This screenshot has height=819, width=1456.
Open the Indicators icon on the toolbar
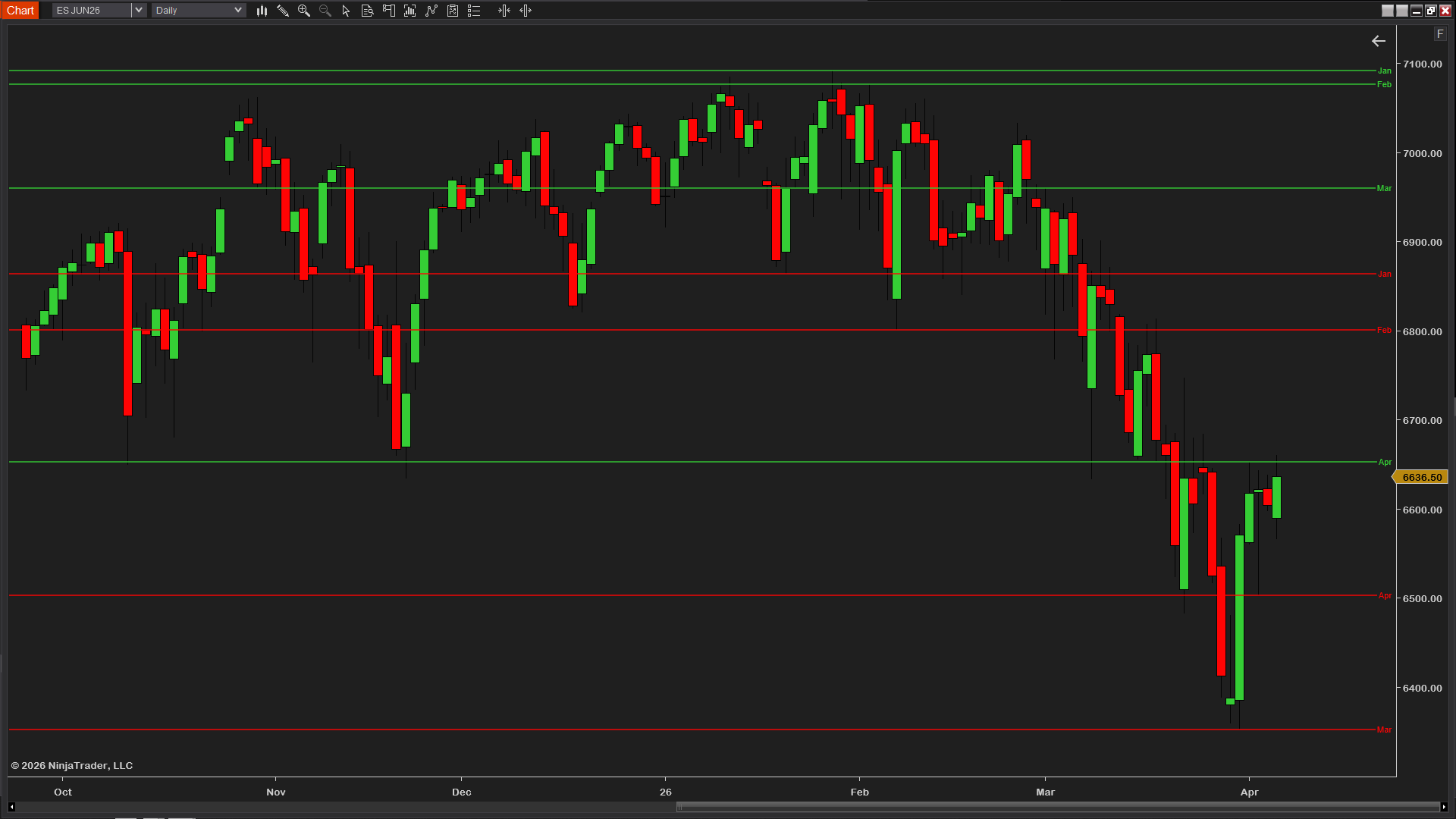[410, 11]
